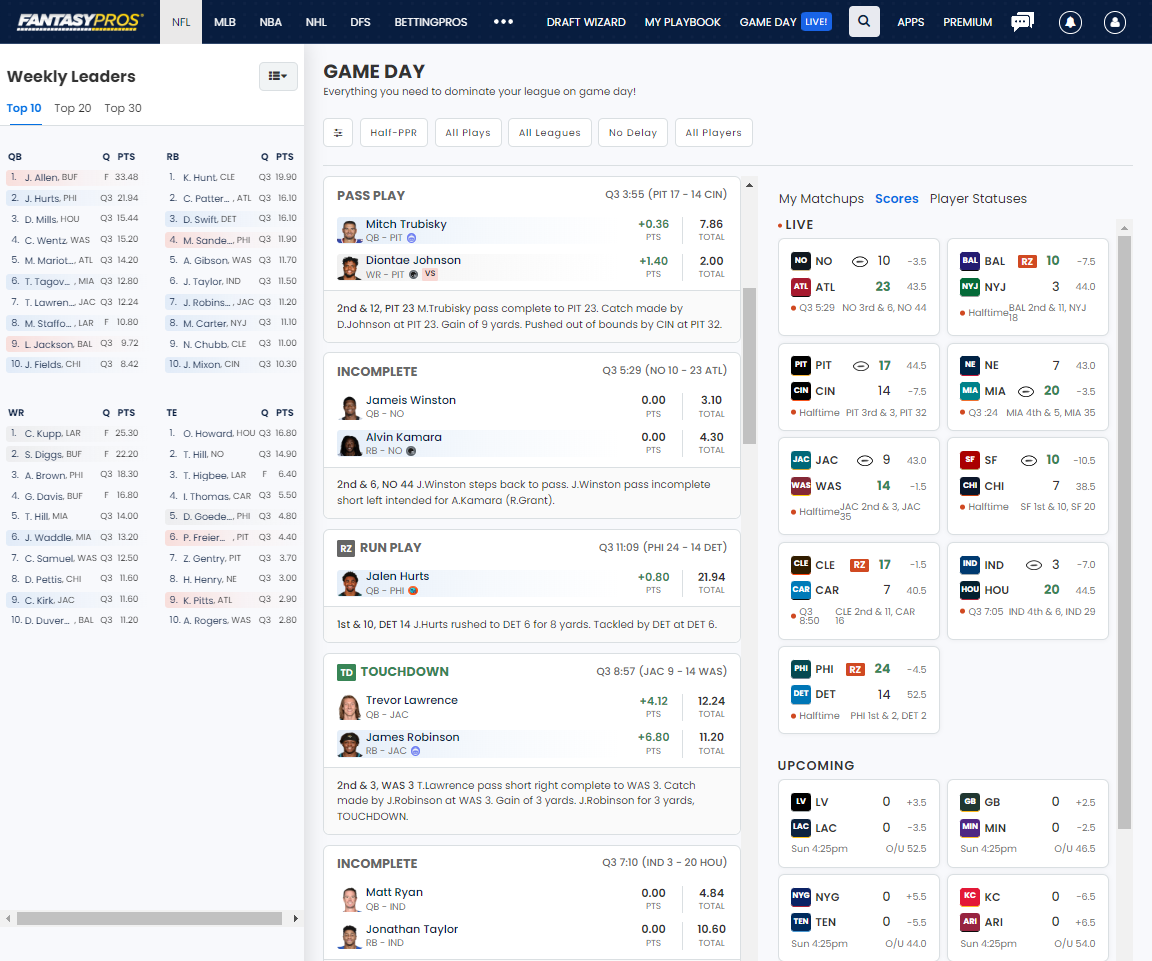This screenshot has height=961, width=1152.
Task: Open the Weekly Leaders list view dropdown
Action: point(278,76)
